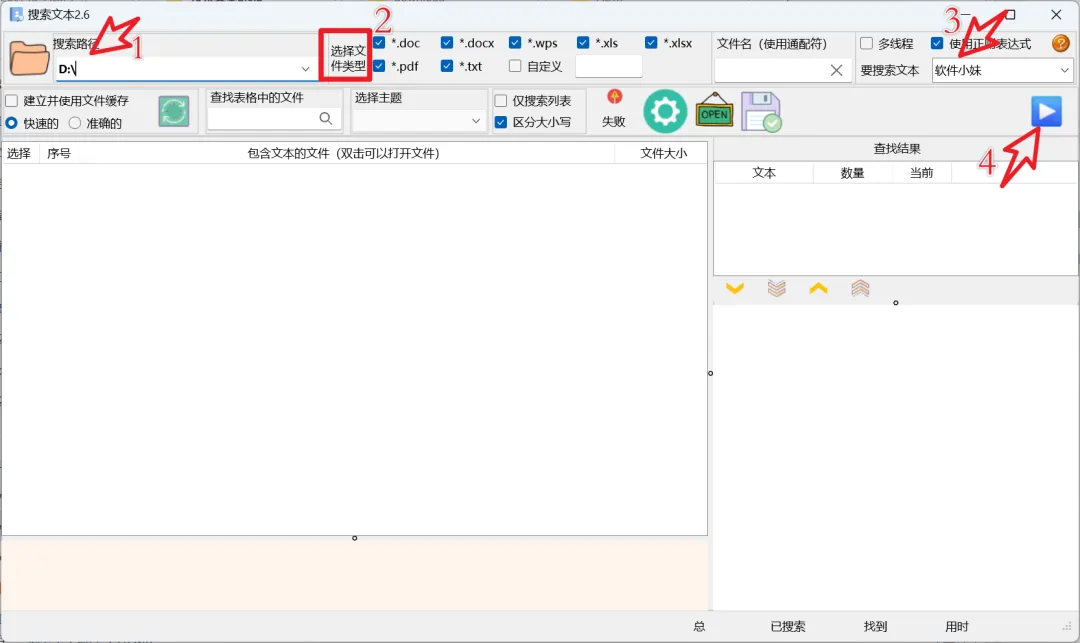Click the 包含文本的文件 column header
Image resolution: width=1080 pixels, height=643 pixels.
pos(344,154)
